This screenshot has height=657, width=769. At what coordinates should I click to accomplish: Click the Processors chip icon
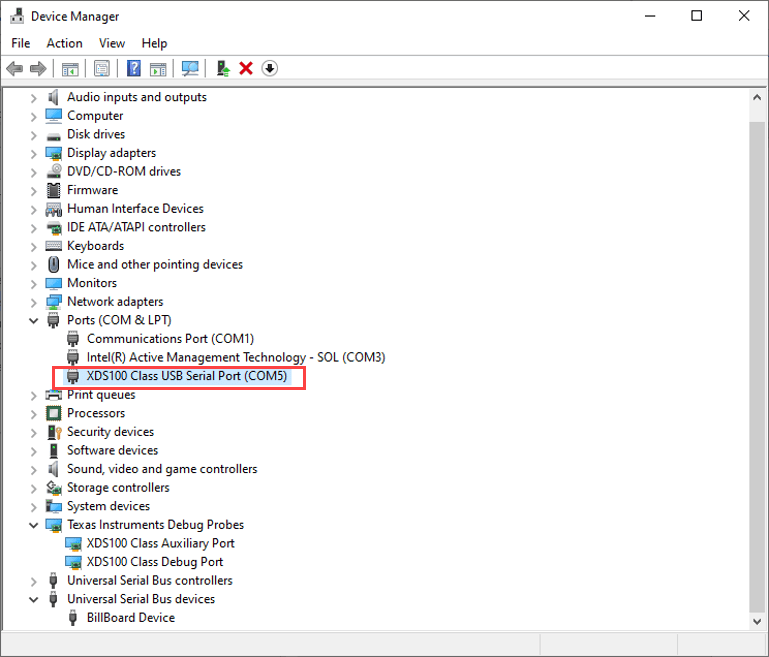pyautogui.click(x=53, y=413)
